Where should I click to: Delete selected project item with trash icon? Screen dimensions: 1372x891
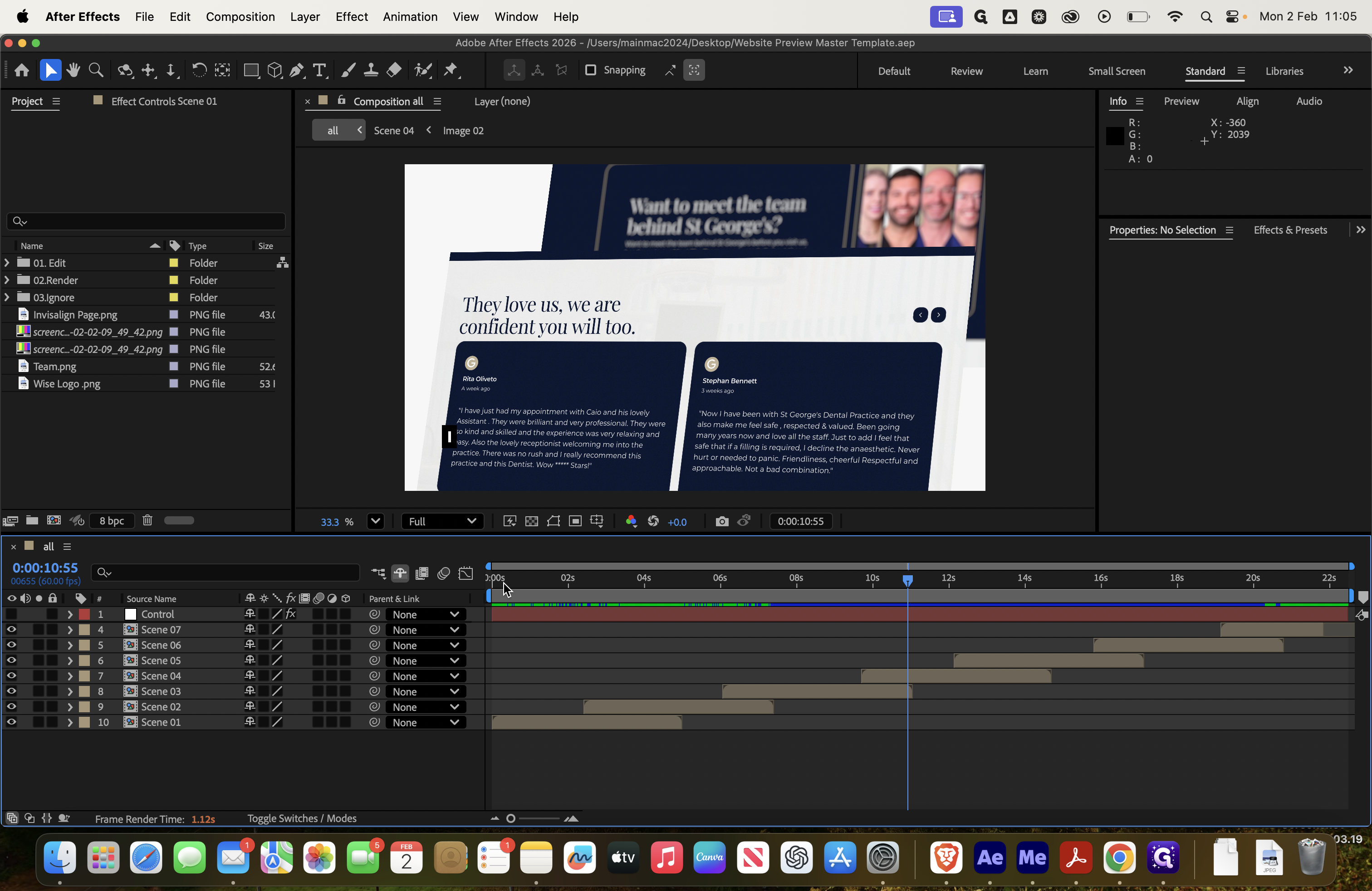click(x=147, y=520)
